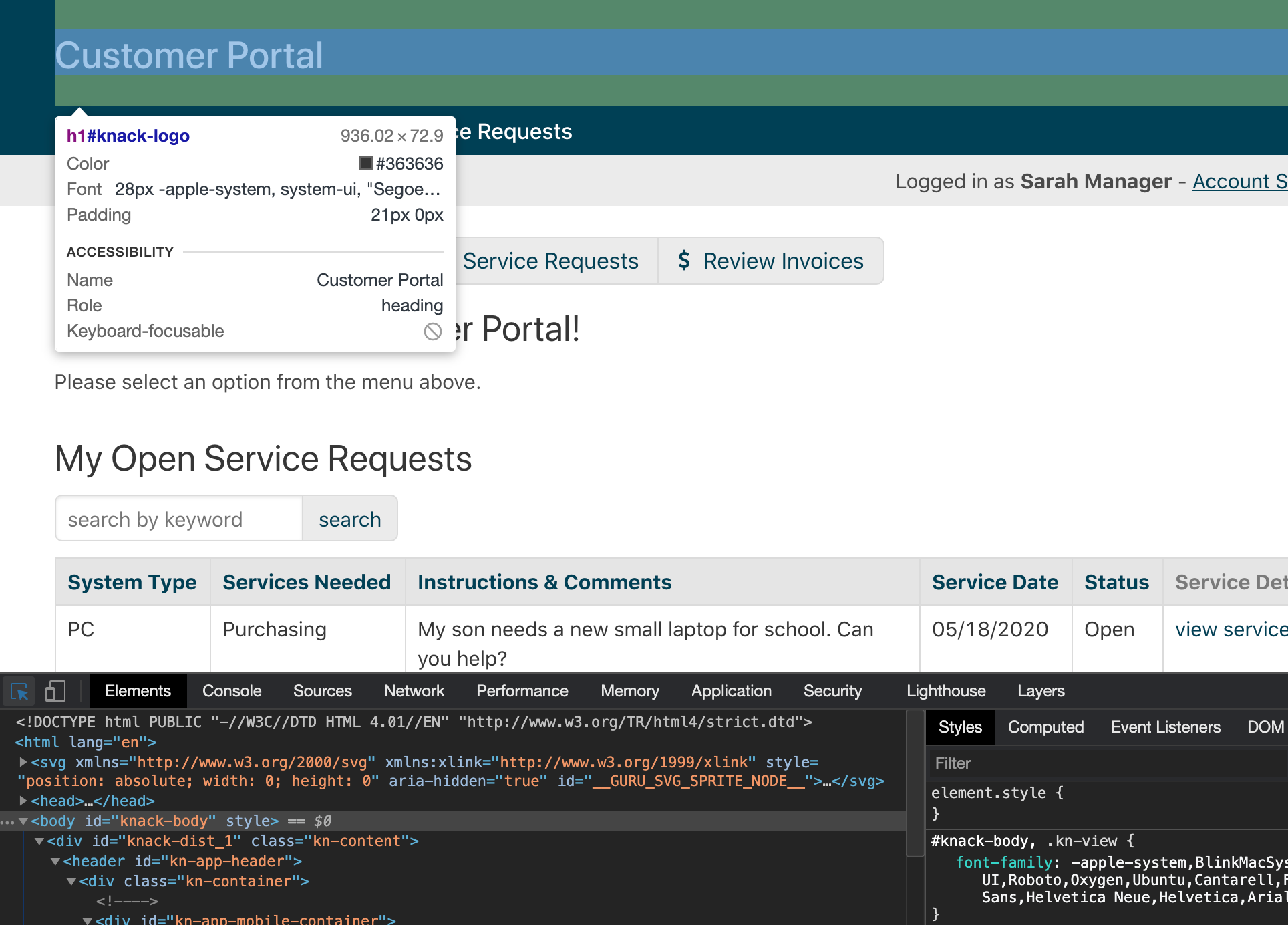1288x925 pixels.
Task: Focus the search by keyword field
Action: coord(179,519)
